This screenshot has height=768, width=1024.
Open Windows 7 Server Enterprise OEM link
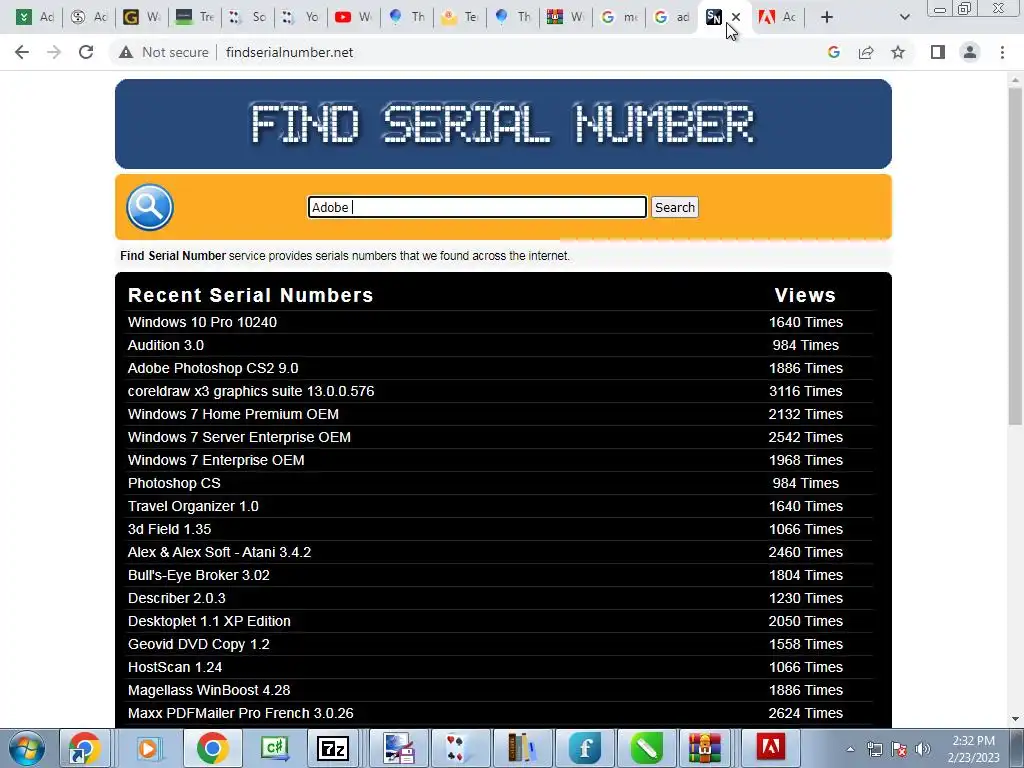point(239,437)
